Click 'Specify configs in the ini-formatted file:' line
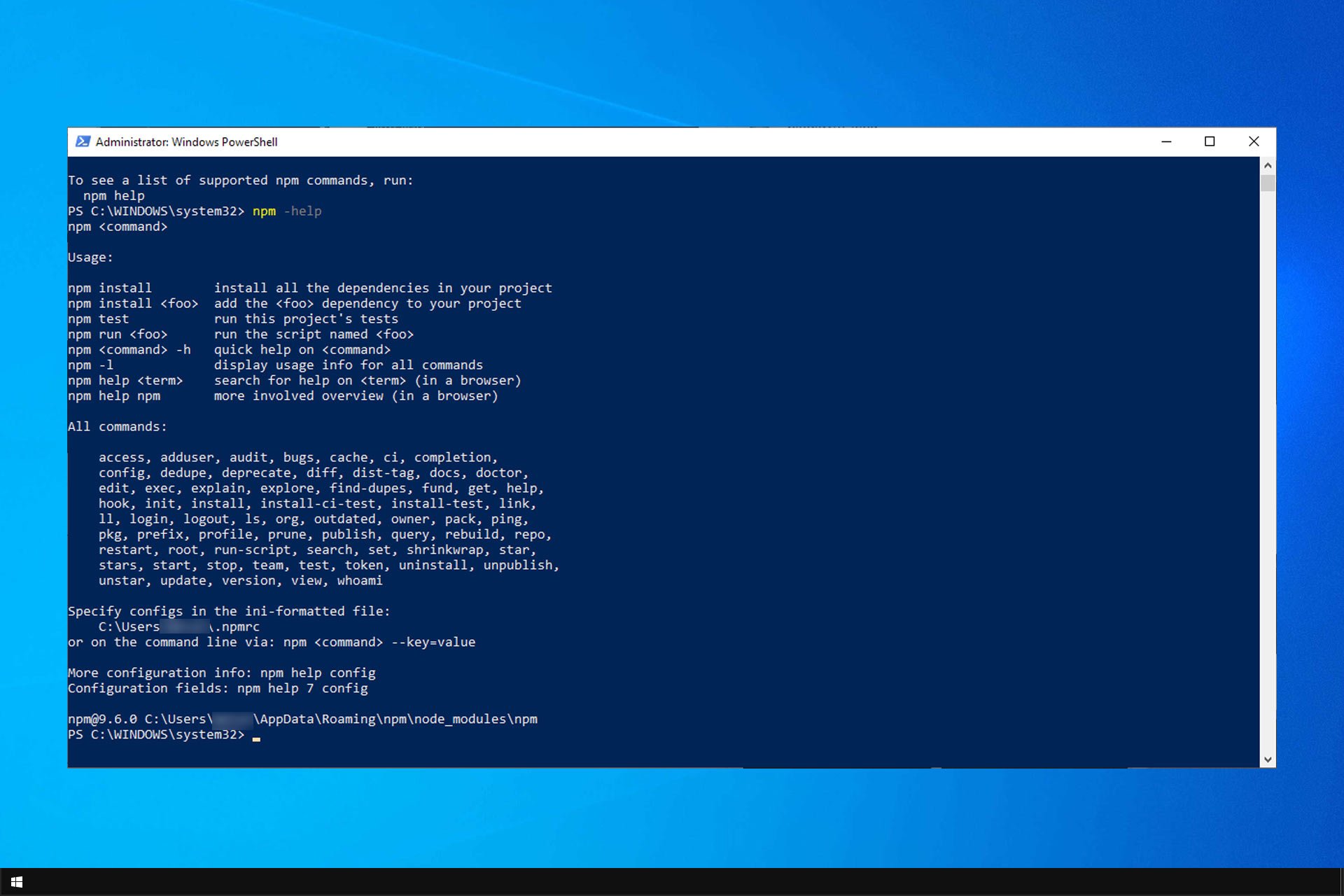Image resolution: width=1344 pixels, height=896 pixels. tap(229, 612)
